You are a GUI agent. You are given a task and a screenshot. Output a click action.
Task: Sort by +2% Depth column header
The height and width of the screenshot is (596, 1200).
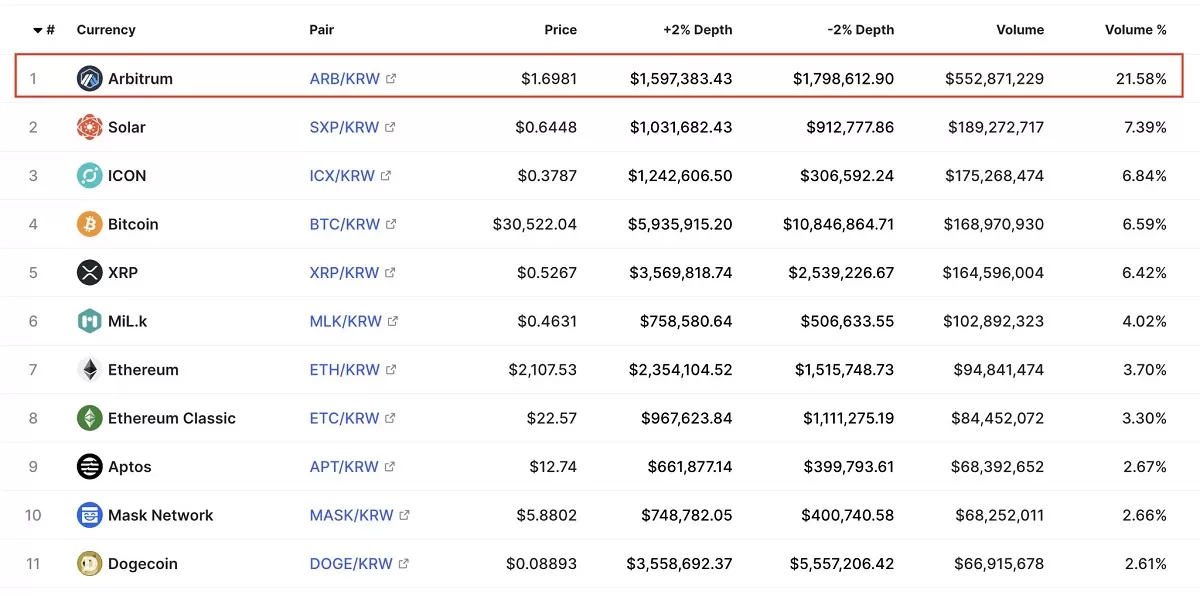(x=697, y=30)
